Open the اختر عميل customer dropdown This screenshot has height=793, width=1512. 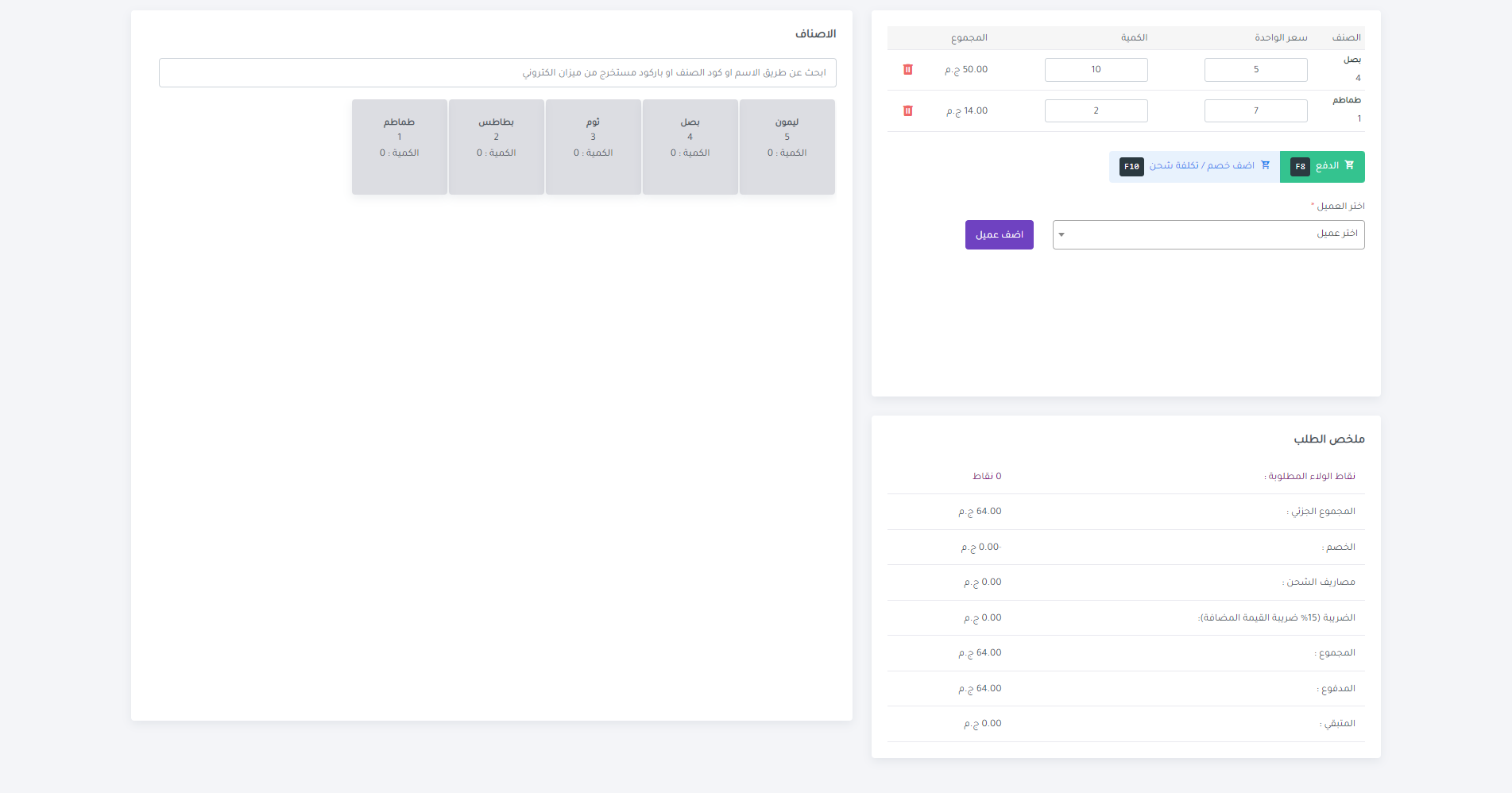tap(1208, 234)
